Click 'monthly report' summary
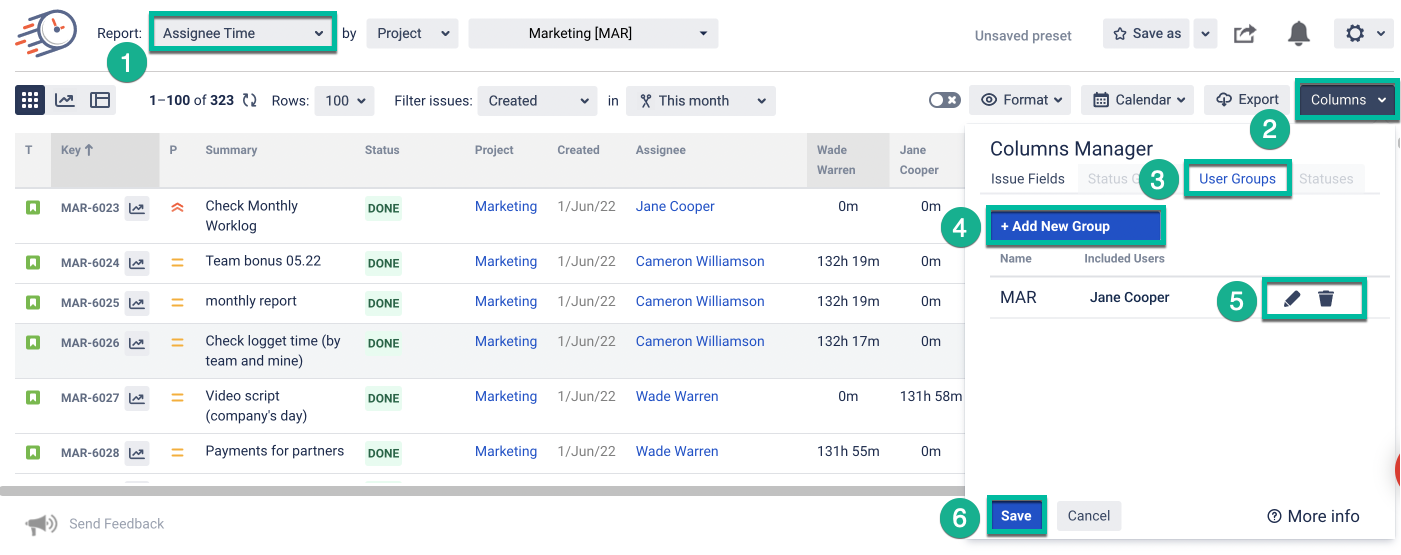The height and width of the screenshot is (555, 1401). 251,301
